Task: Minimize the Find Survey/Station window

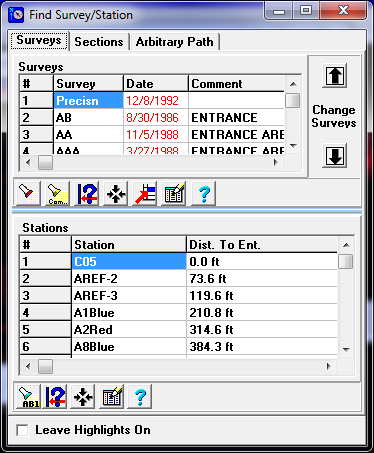Action: 279,11
